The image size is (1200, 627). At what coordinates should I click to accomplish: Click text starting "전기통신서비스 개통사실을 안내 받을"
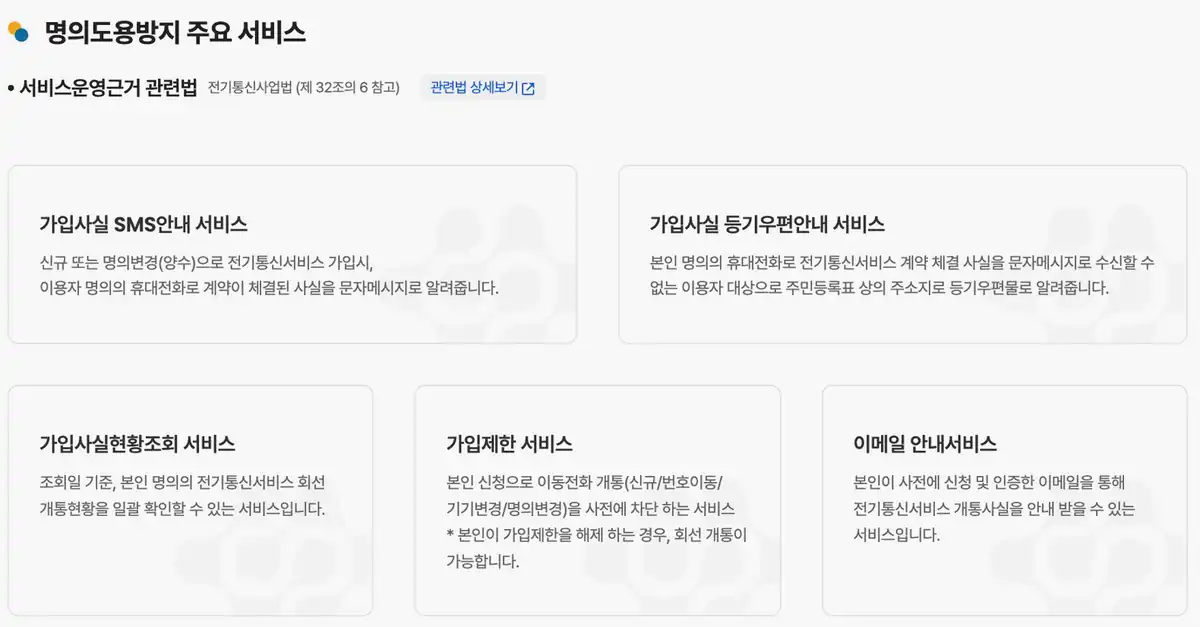(994, 508)
